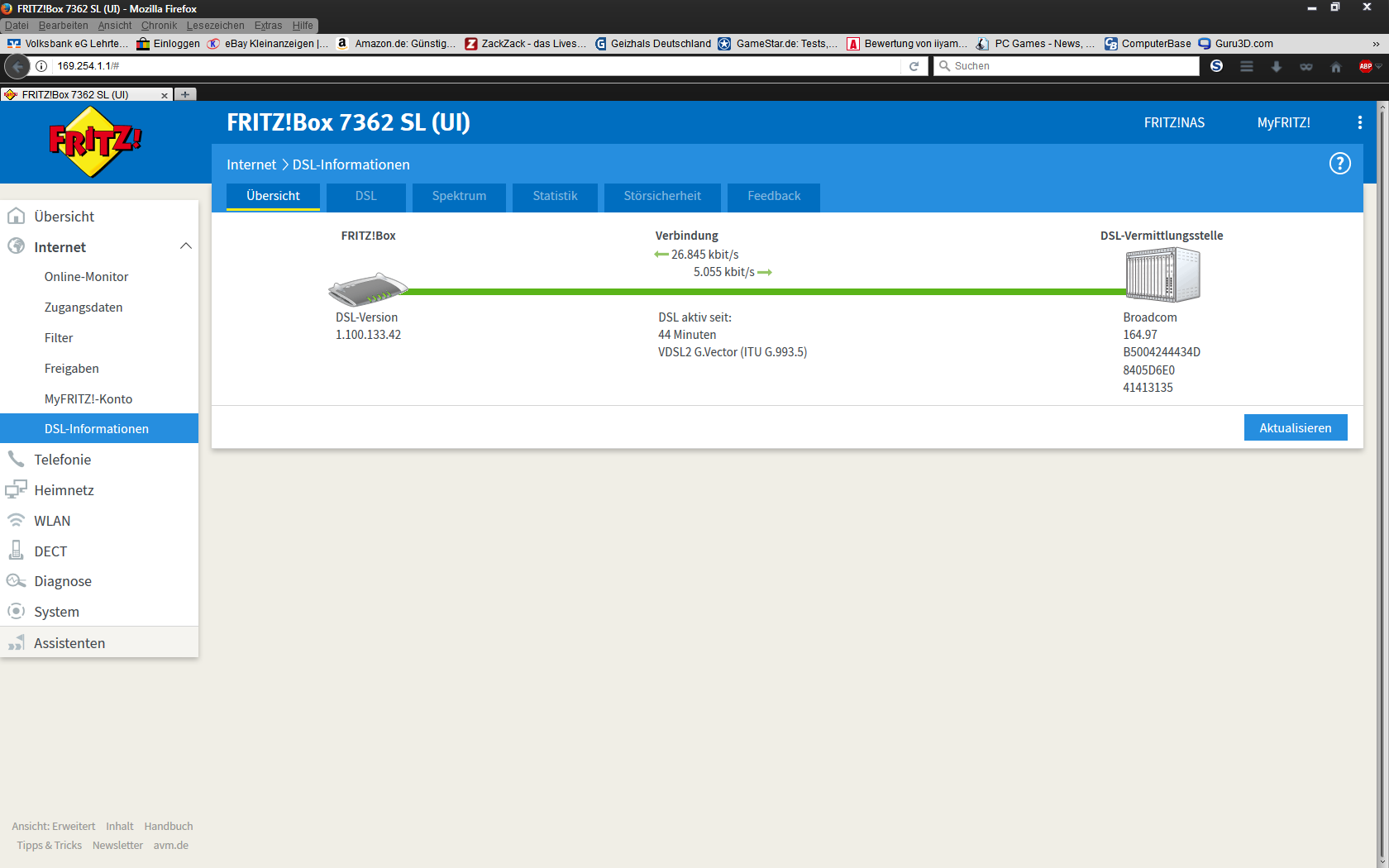Open the ComputerBase bookmark

click(1148, 44)
